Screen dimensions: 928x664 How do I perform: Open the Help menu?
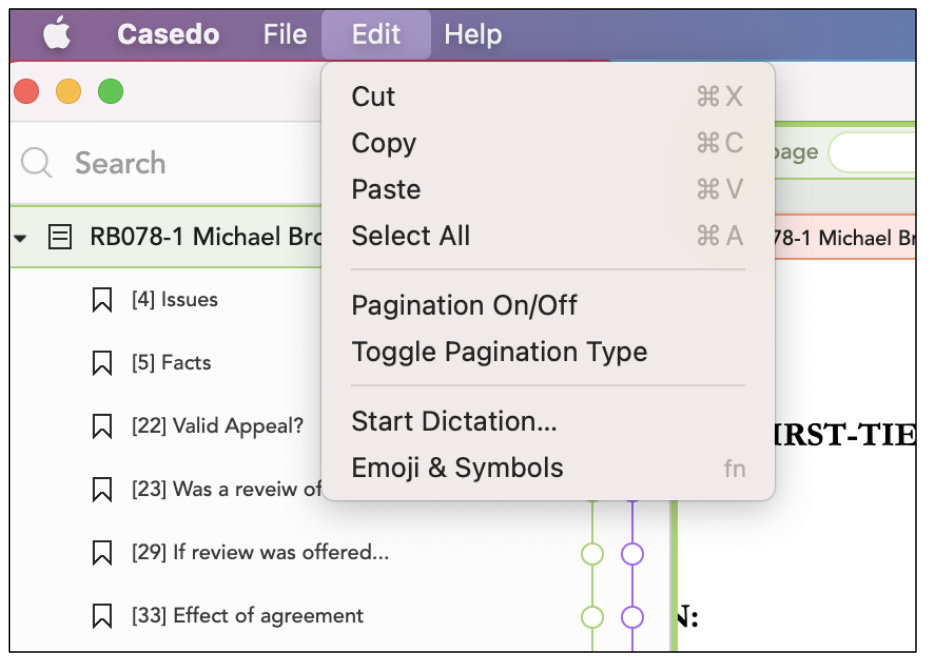[473, 34]
